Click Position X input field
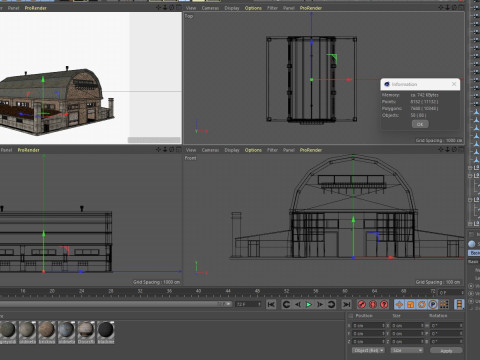This screenshot has height=360, width=480. click(x=369, y=325)
